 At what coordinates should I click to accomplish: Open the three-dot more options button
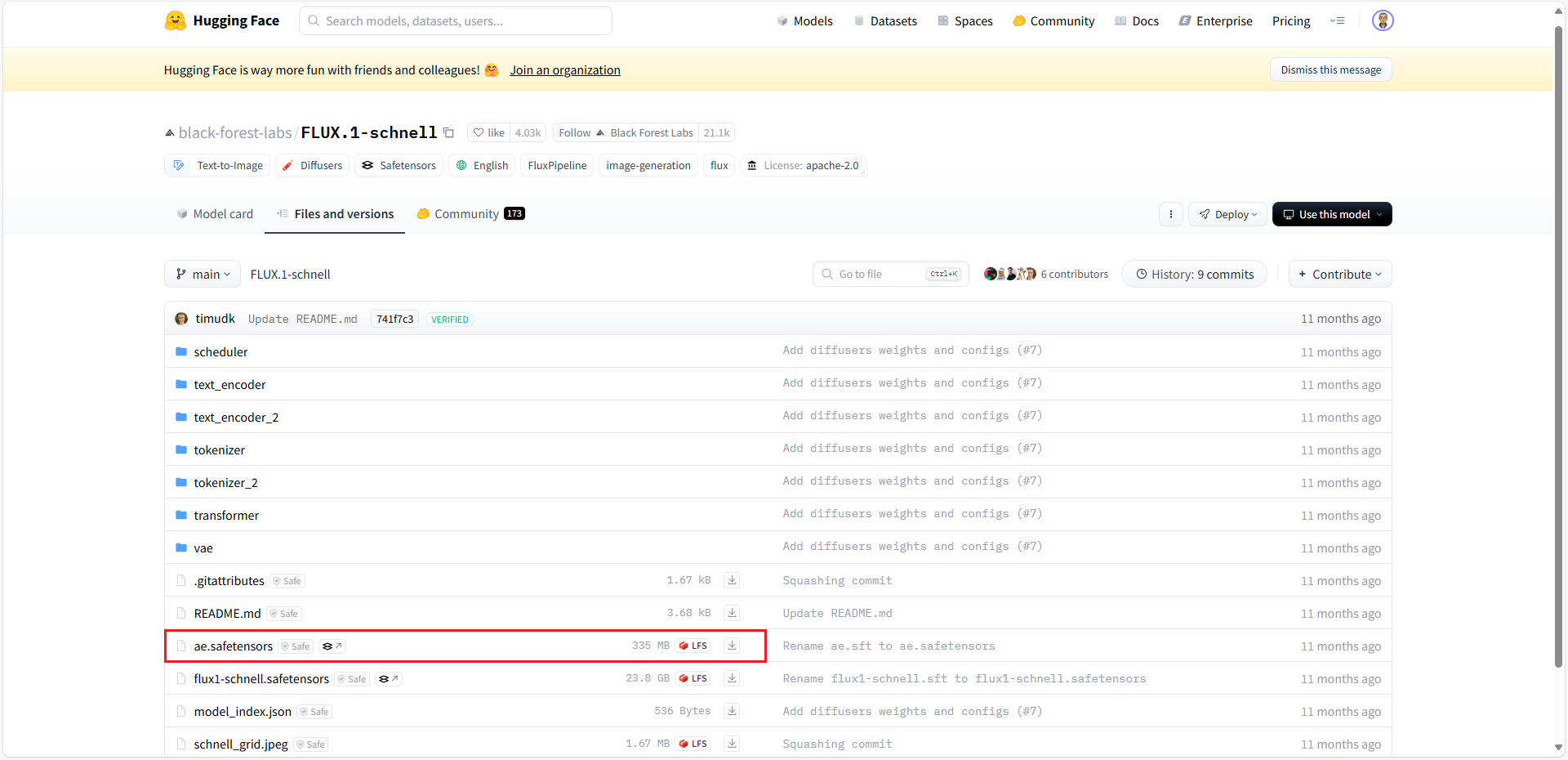tap(1170, 214)
